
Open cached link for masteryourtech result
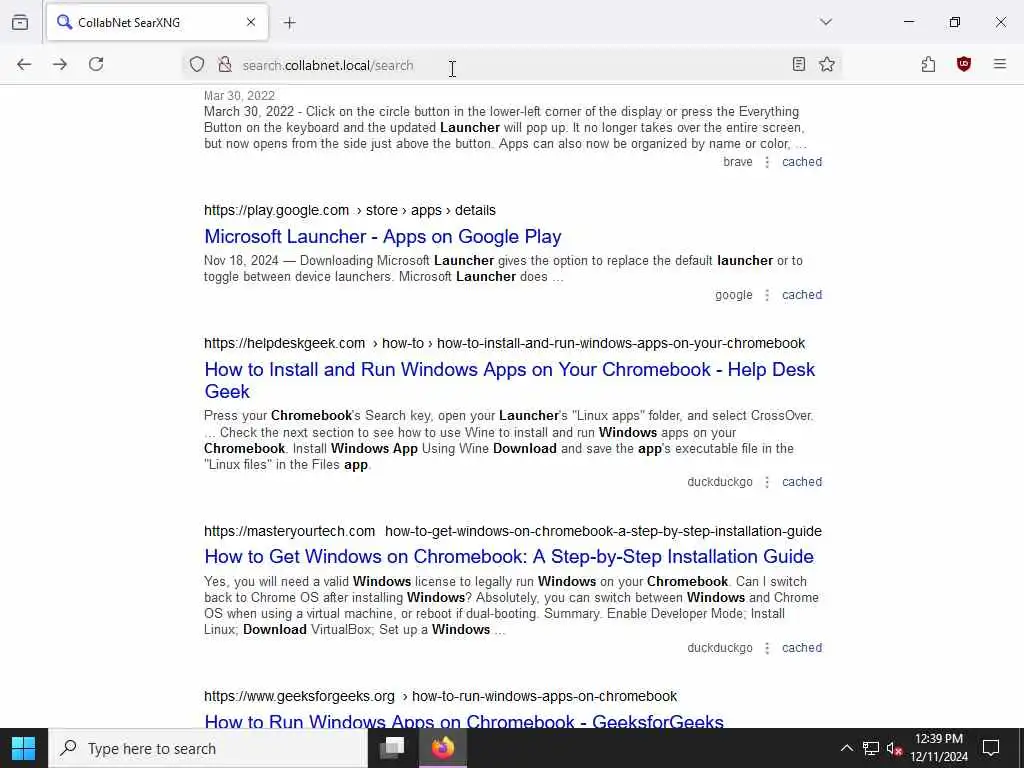(802, 648)
